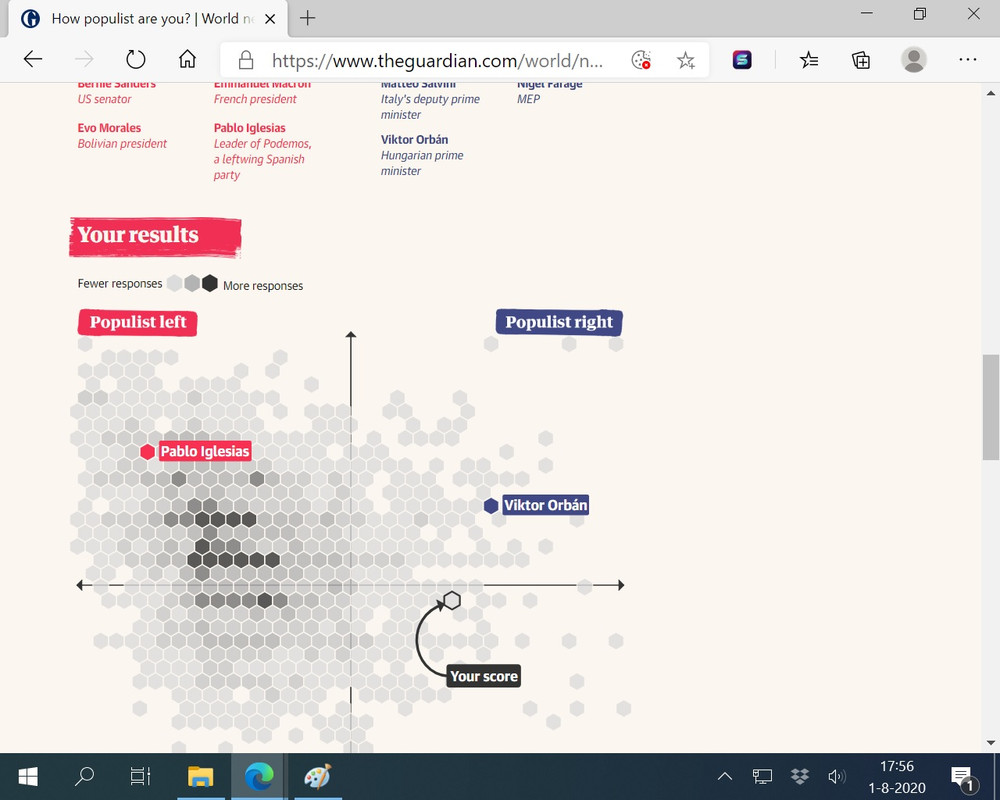Click the More responses legend text

263,286
